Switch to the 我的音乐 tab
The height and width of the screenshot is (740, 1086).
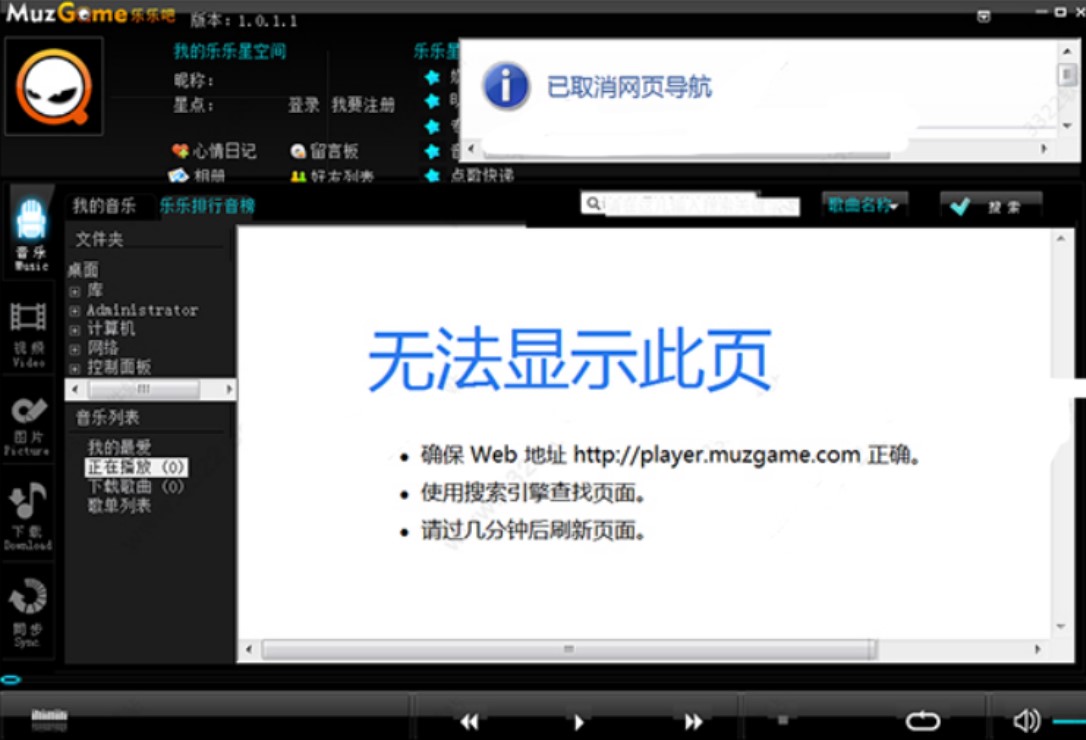pyautogui.click(x=104, y=206)
